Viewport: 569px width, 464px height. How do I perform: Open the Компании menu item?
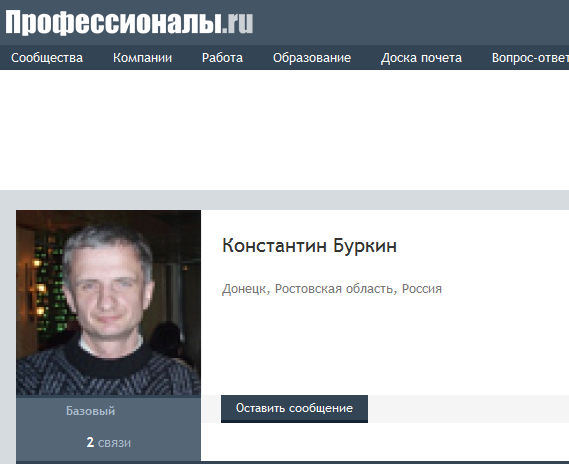(142, 58)
